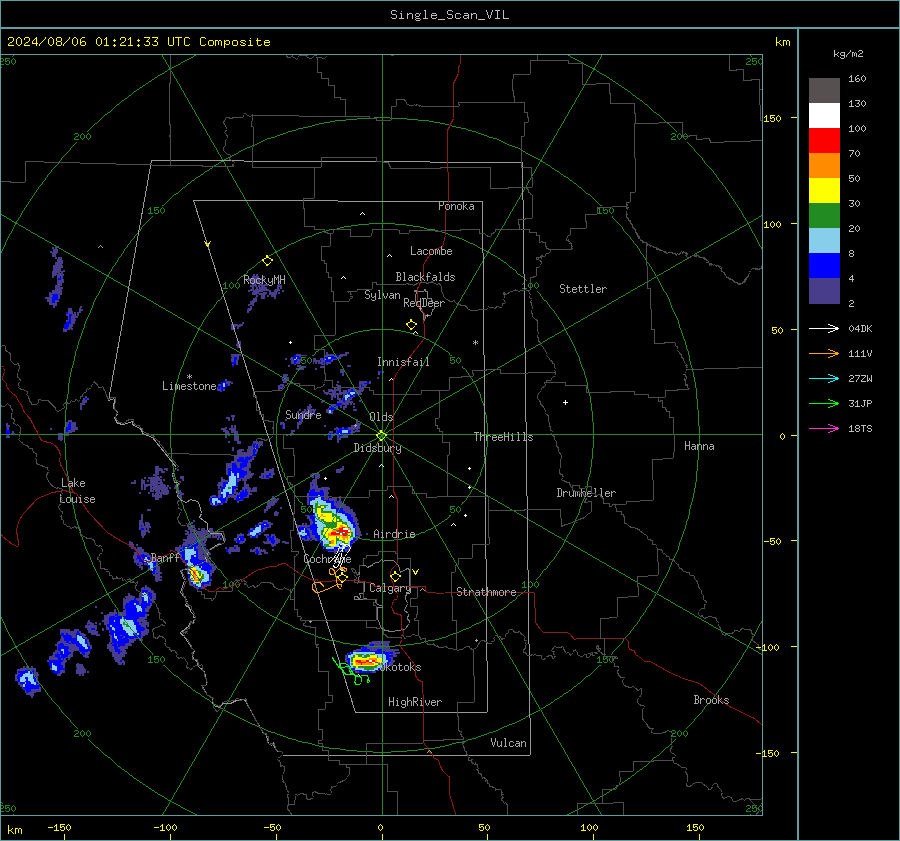Image resolution: width=900 pixels, height=841 pixels.
Task: Click the Drumheller city label
Action: tap(586, 493)
